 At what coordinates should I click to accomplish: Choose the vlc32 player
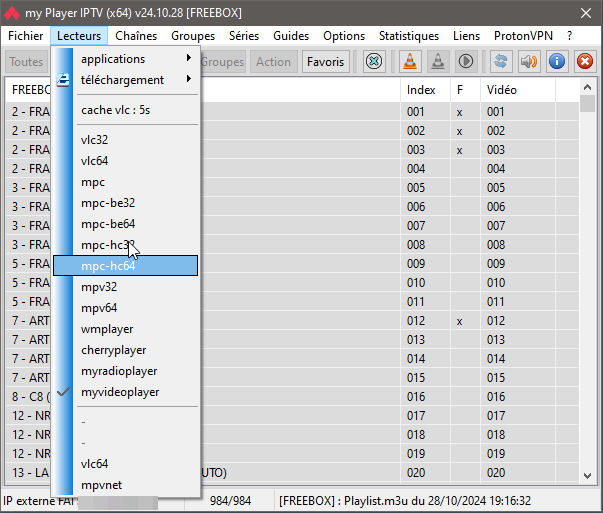tap(125, 140)
